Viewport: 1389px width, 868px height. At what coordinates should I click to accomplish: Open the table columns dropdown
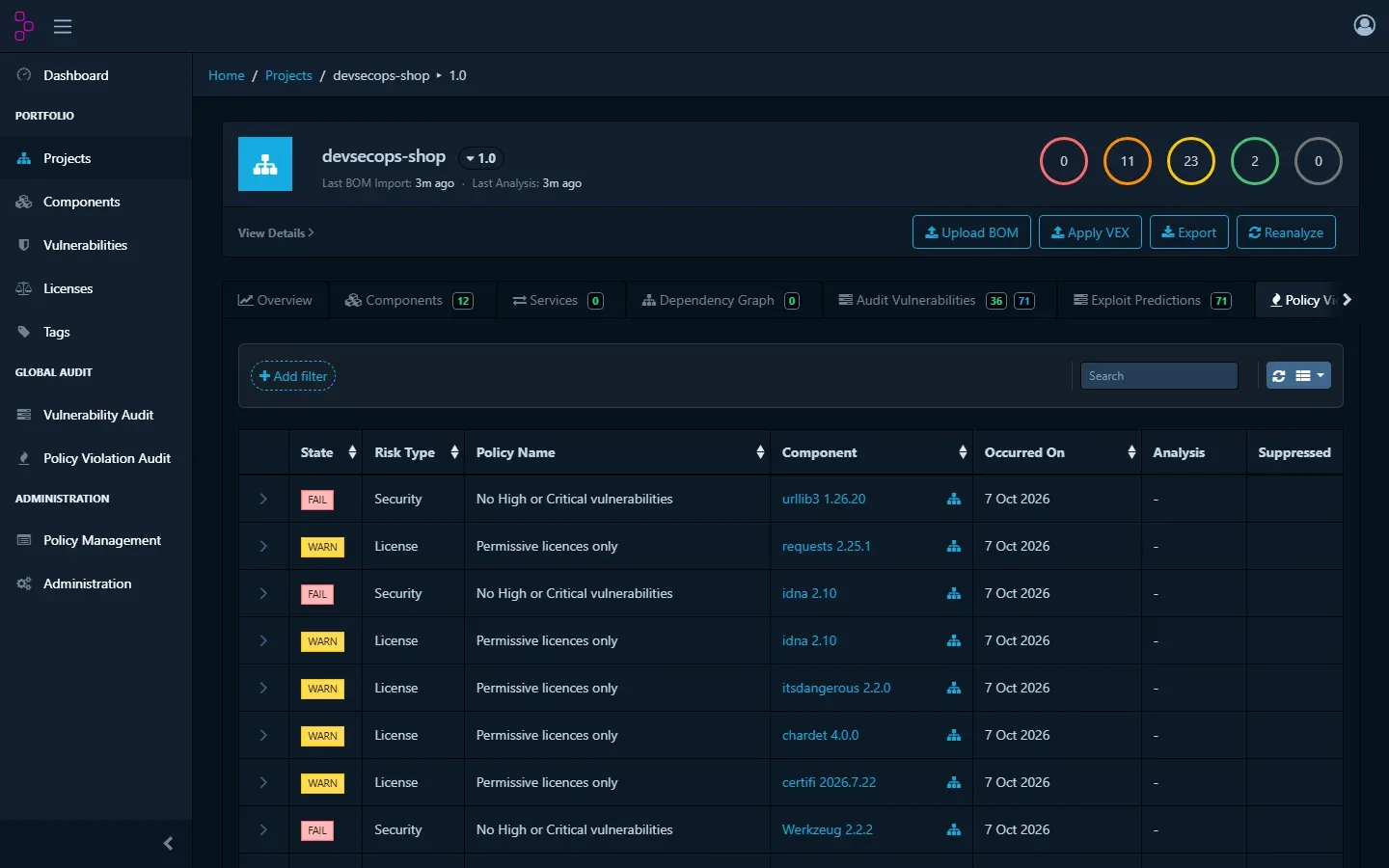(1309, 376)
